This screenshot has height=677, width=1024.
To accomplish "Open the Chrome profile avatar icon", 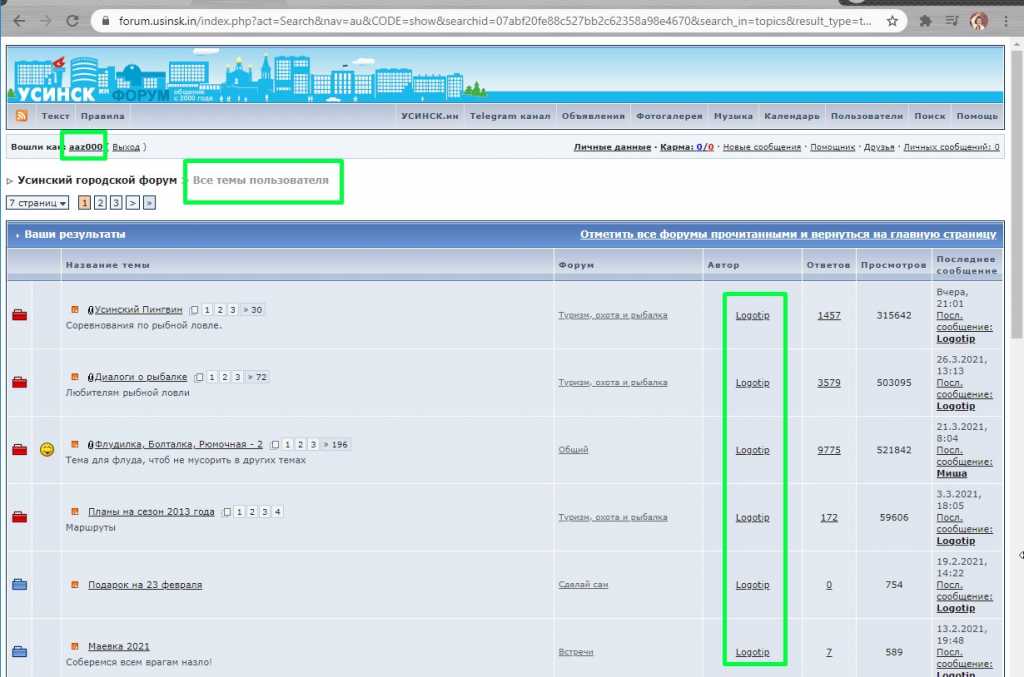I will point(978,21).
